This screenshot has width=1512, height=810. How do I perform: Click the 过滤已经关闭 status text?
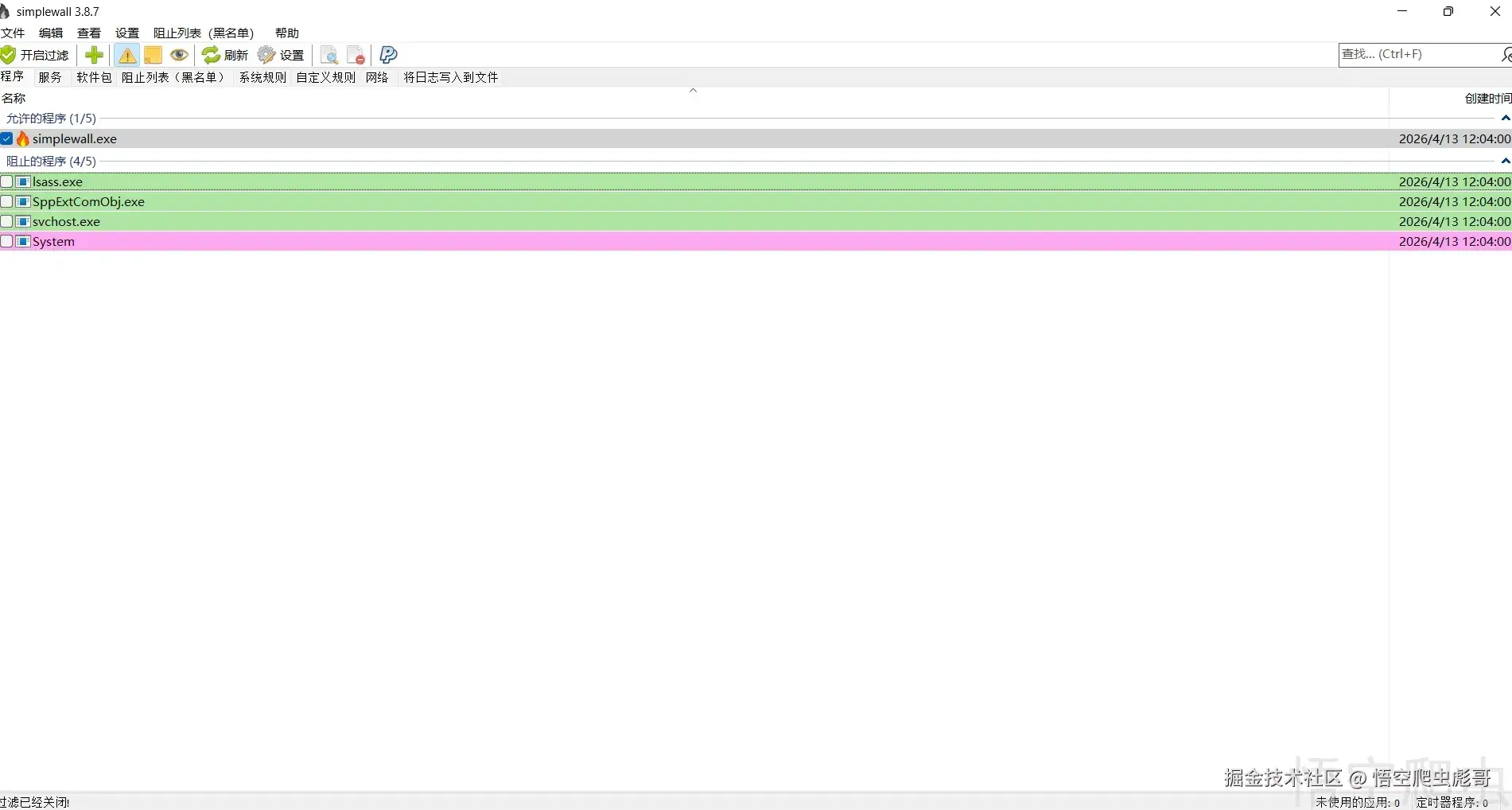(35, 802)
